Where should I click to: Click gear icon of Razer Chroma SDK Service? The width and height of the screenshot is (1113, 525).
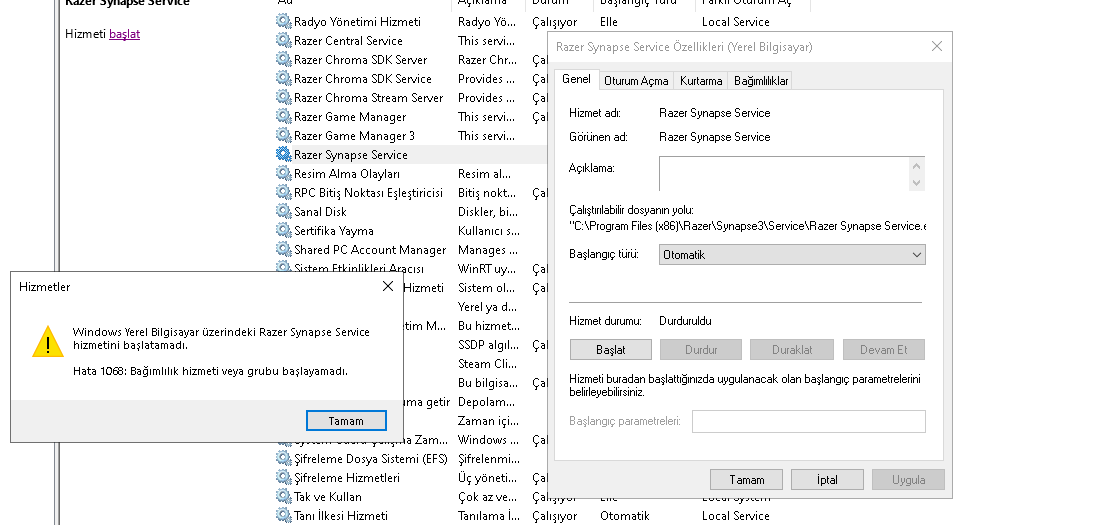pyautogui.click(x=283, y=78)
